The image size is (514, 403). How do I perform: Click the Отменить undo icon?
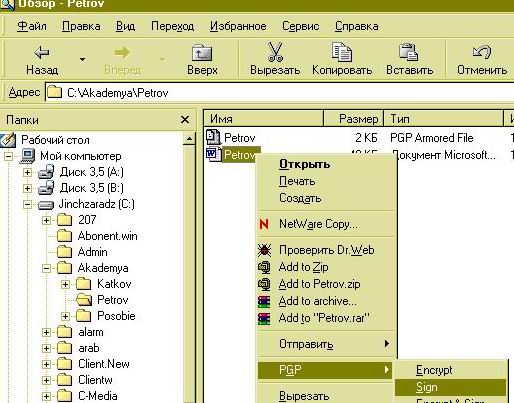(482, 52)
